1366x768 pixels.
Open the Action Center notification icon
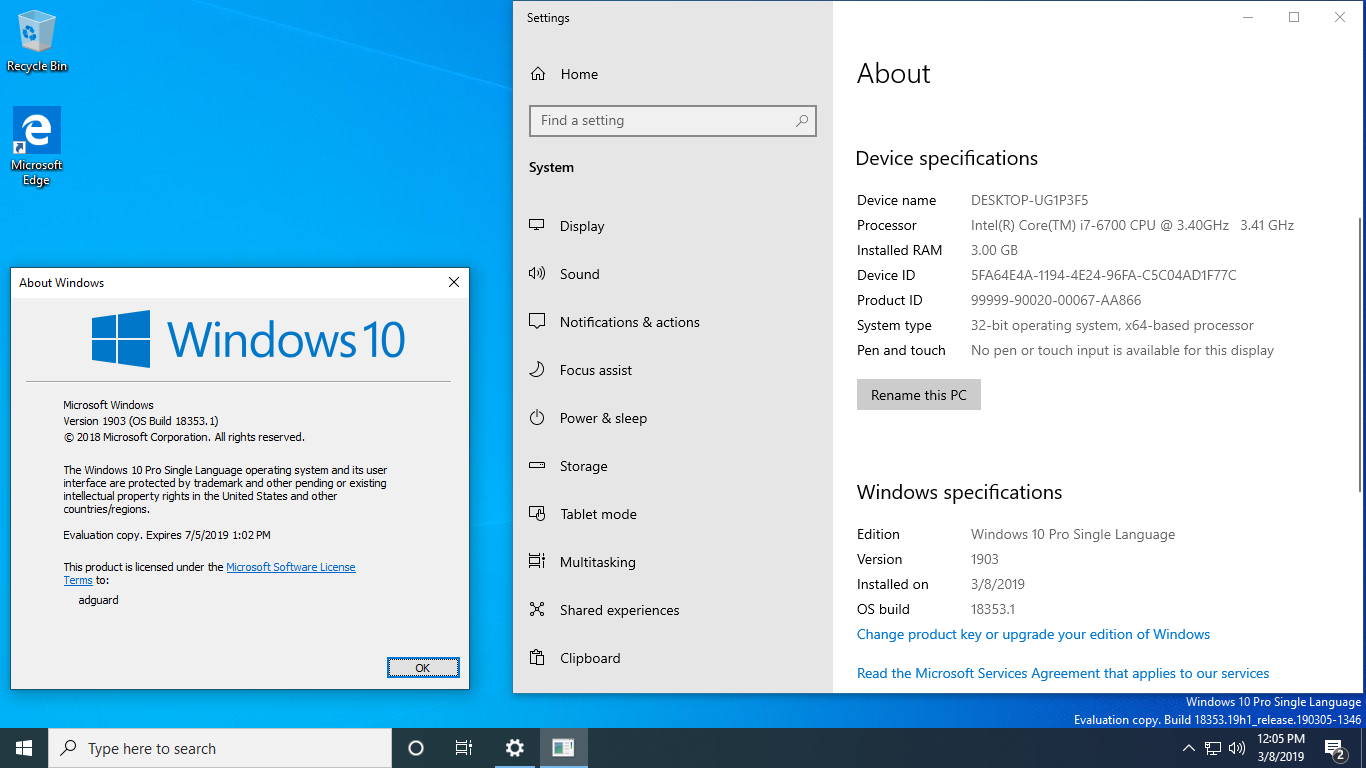point(1335,748)
